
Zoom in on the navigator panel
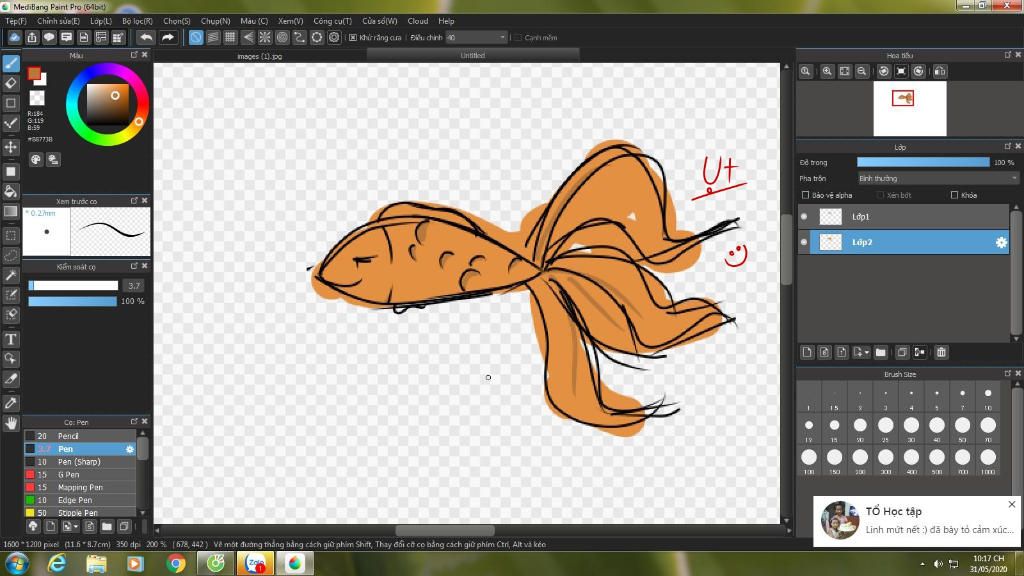pyautogui.click(x=827, y=71)
